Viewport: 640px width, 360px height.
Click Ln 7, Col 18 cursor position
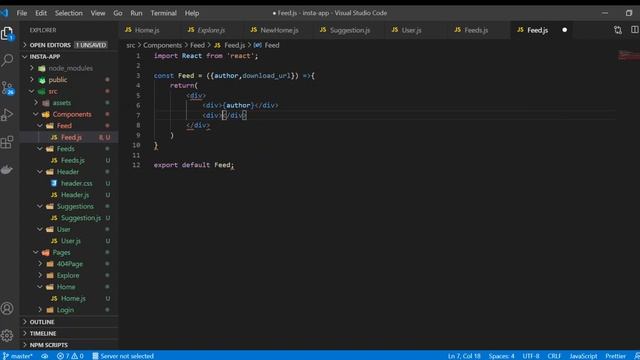pyautogui.click(x=464, y=356)
